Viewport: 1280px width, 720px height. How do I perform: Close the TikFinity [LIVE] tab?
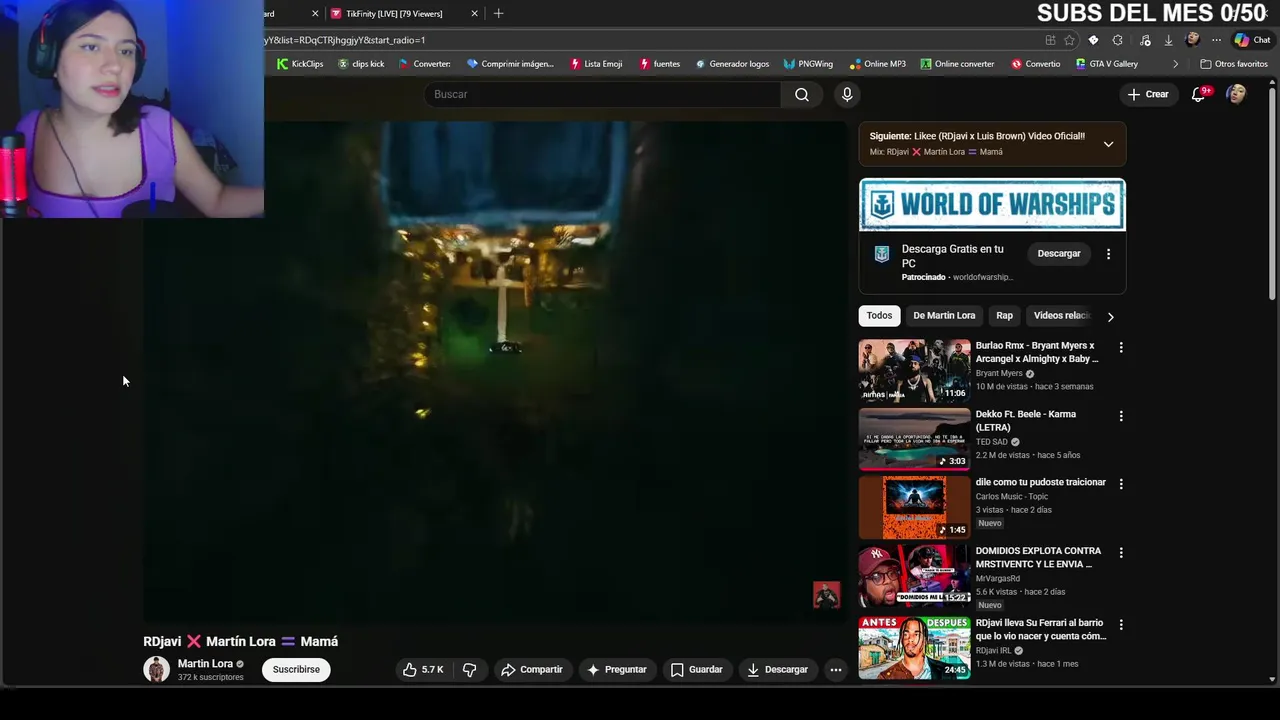point(474,13)
